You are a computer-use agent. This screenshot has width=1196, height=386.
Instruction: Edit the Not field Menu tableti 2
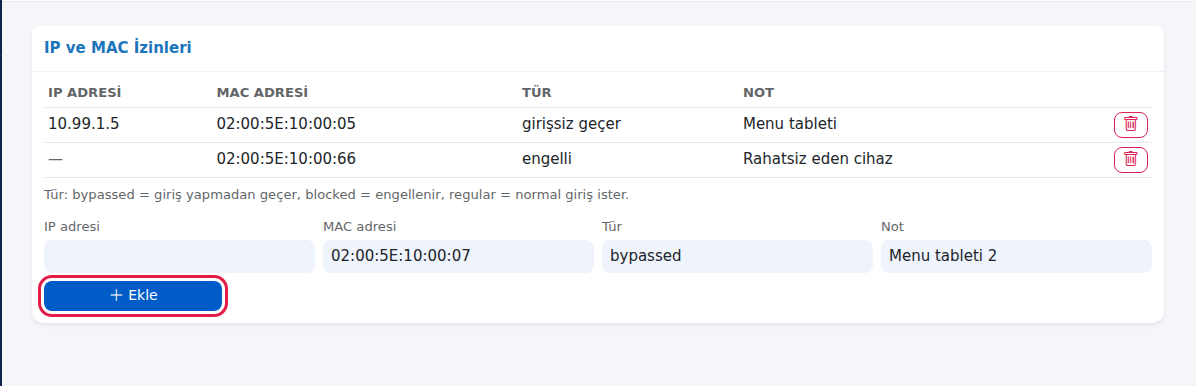1016,256
